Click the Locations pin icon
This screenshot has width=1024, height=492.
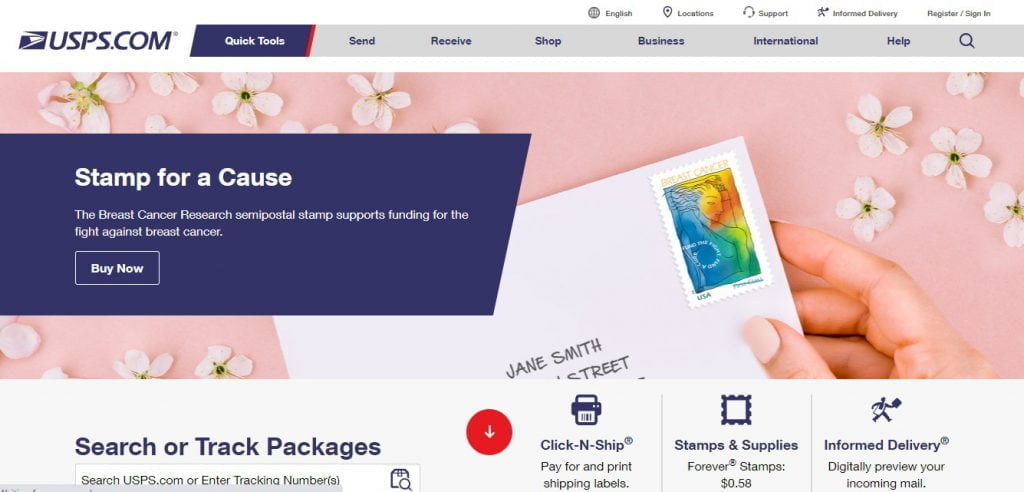[x=667, y=12]
